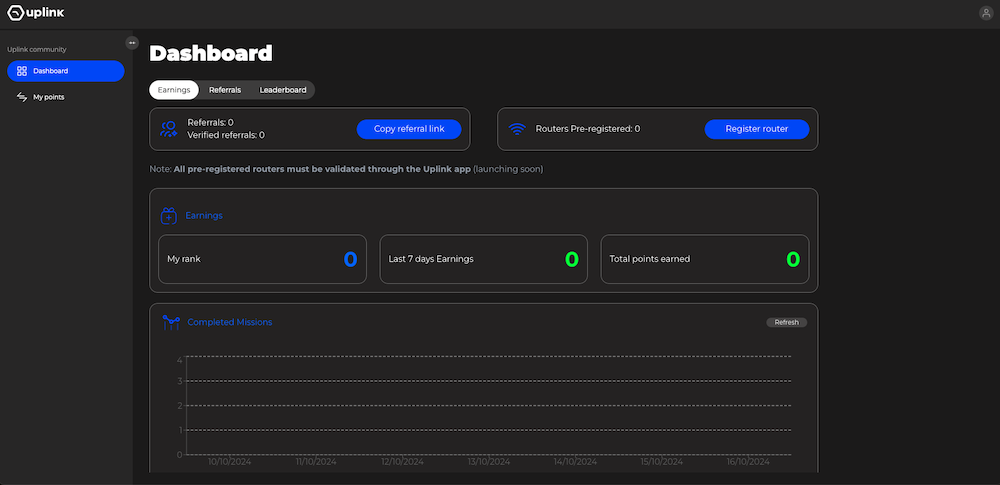
Task: Click the 15/10/2024 chart axis label
Action: coord(663,462)
